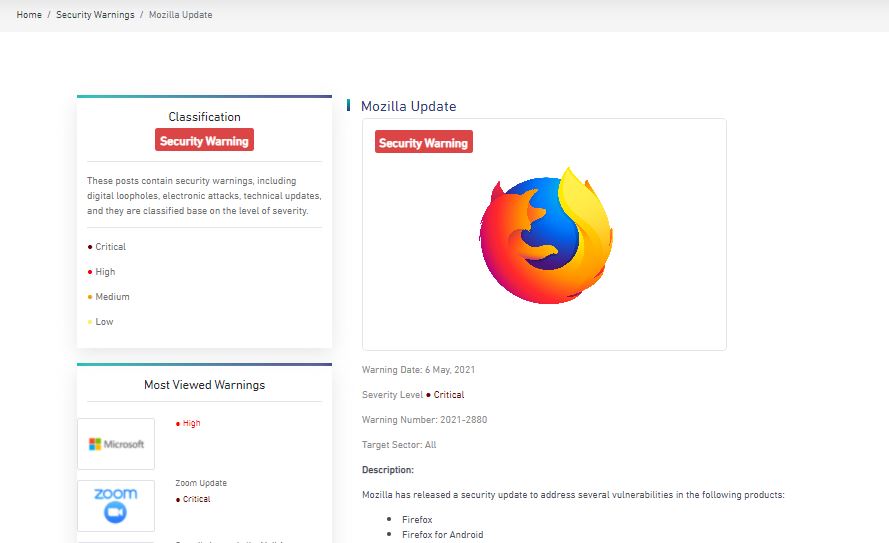The image size is (889, 543).
Task: Click Firefox for Android list item
Action: [x=442, y=535]
